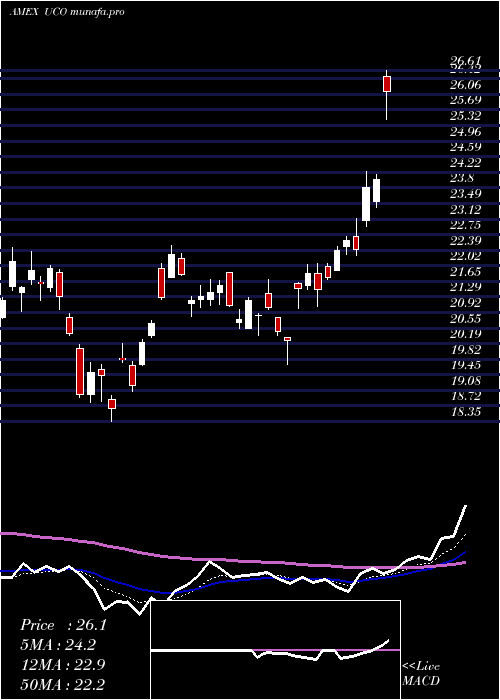This screenshot has width=500, height=700.
Task: Click the 24.22 price axis label
Action: pos(466,162)
